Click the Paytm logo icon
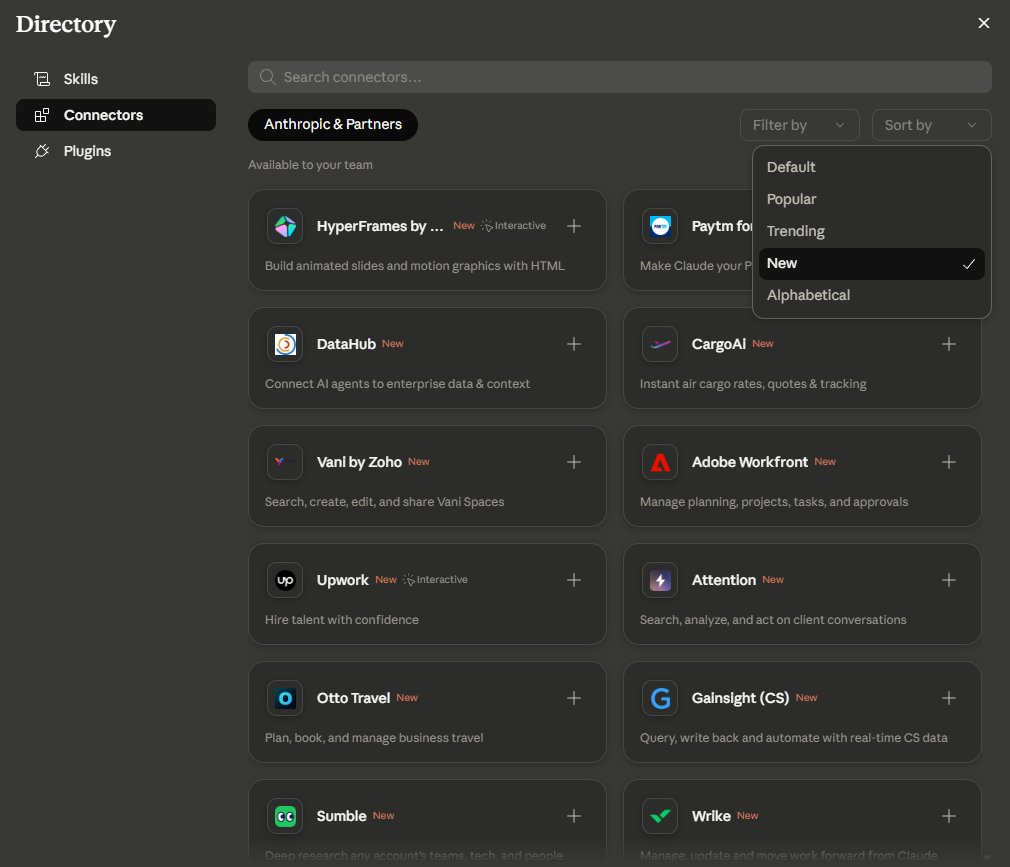 (660, 226)
